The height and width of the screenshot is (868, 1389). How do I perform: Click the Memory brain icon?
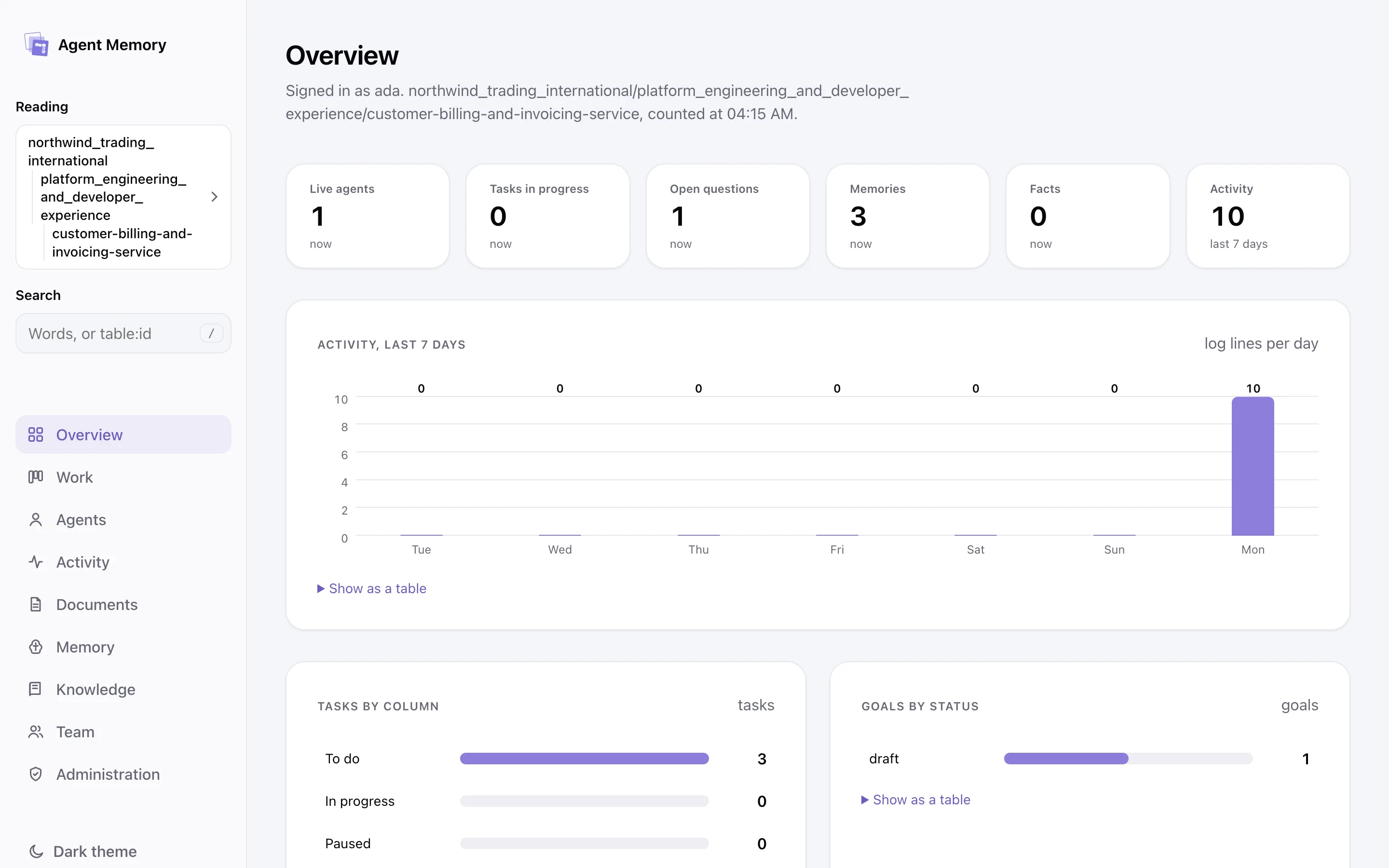36,647
